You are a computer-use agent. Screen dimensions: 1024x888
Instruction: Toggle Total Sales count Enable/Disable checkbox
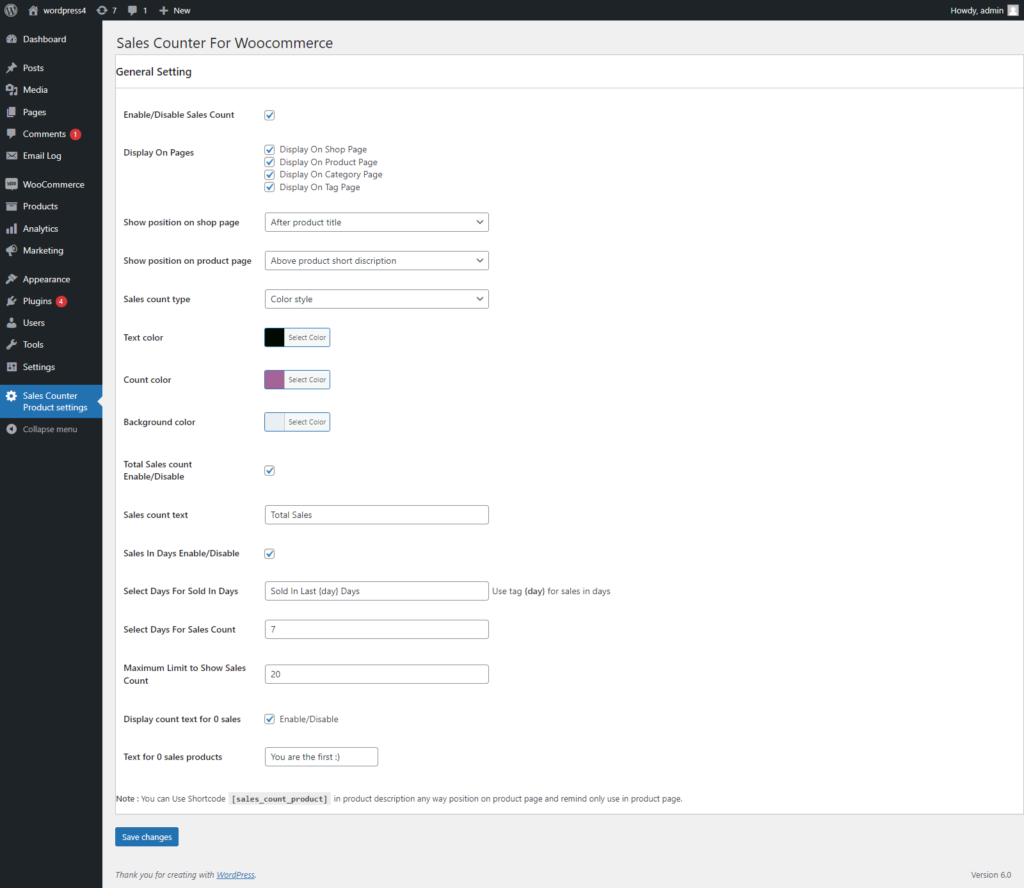(269, 470)
